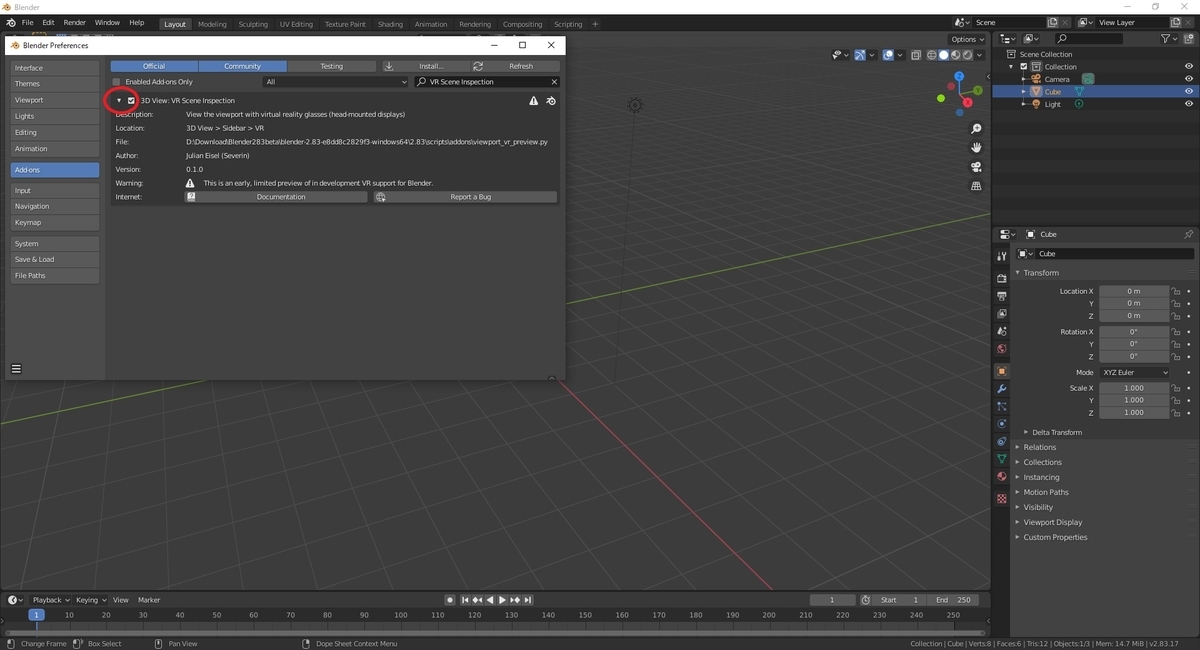Screen dimensions: 1200x650
Task: Select the Render Properties icon
Action: [x=1001, y=278]
